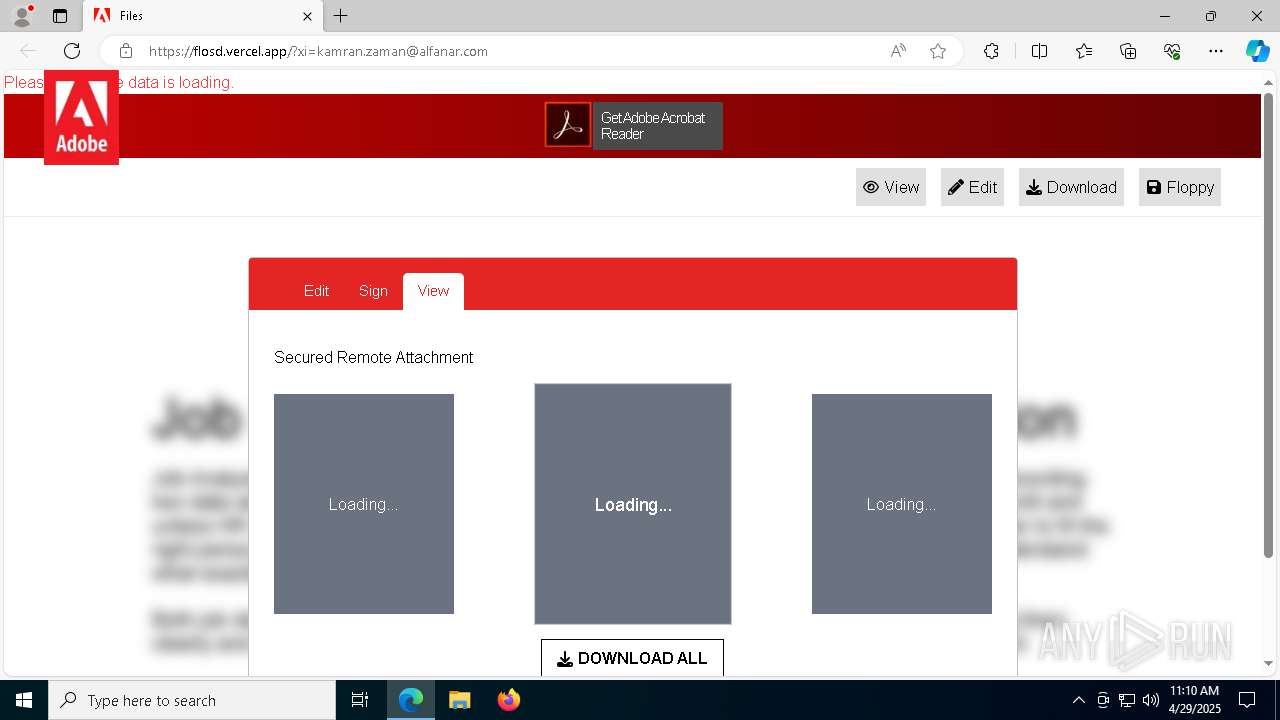Click the Acrobat Reader PDF icon
The image size is (1280, 720).
pos(568,125)
